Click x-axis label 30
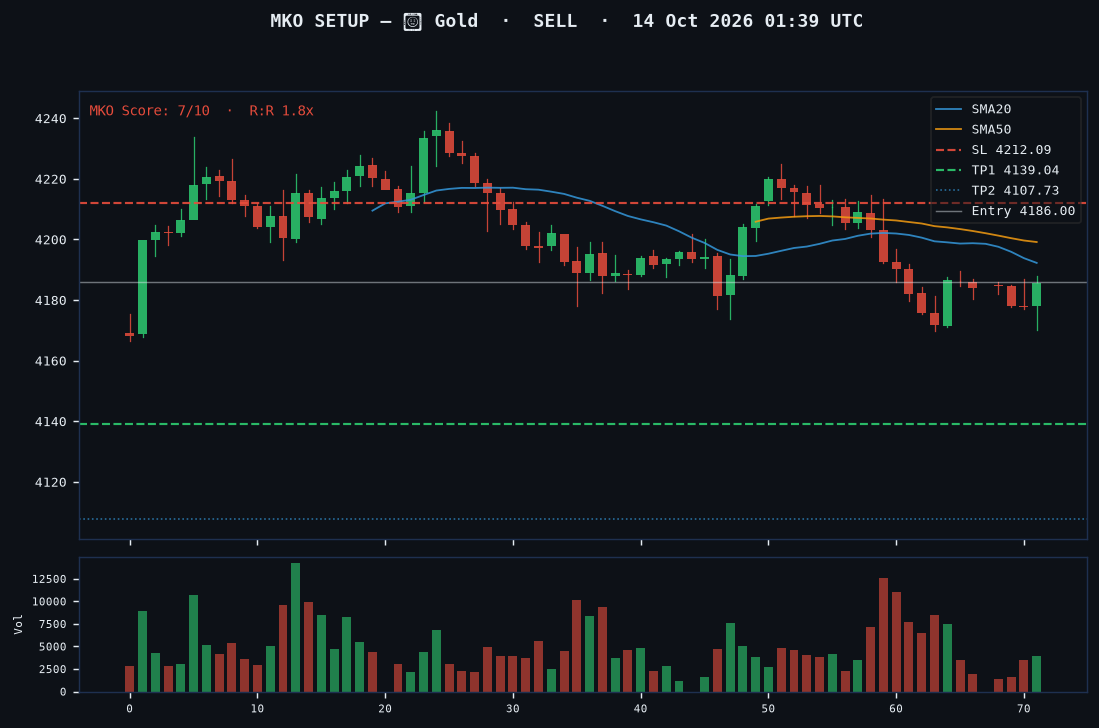 [513, 708]
